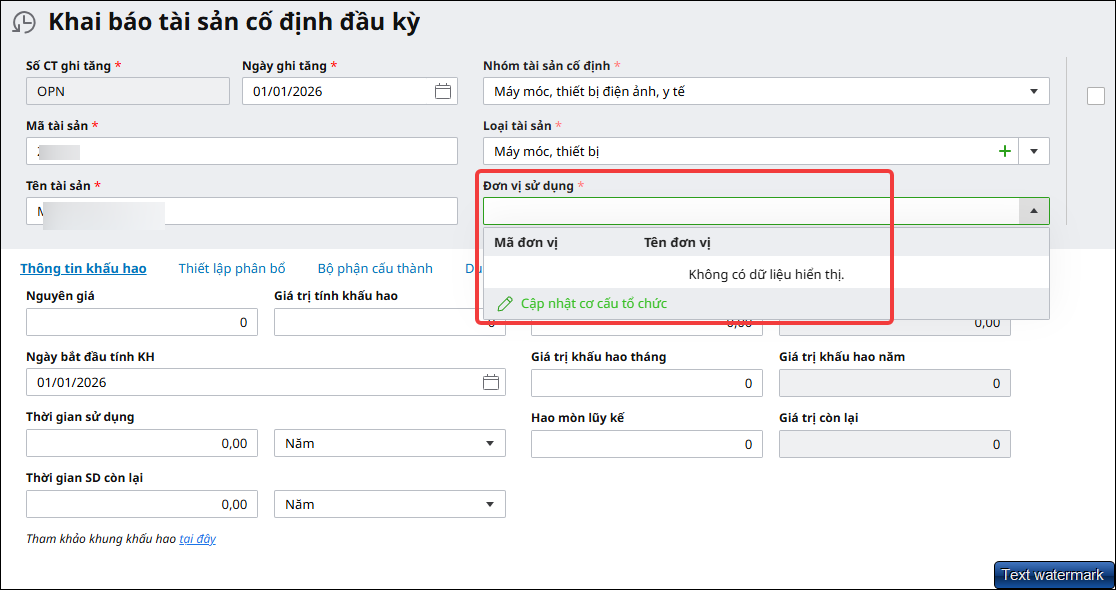Click Thời gian sử dụng value field
The image size is (1116, 590).
coord(142,443)
